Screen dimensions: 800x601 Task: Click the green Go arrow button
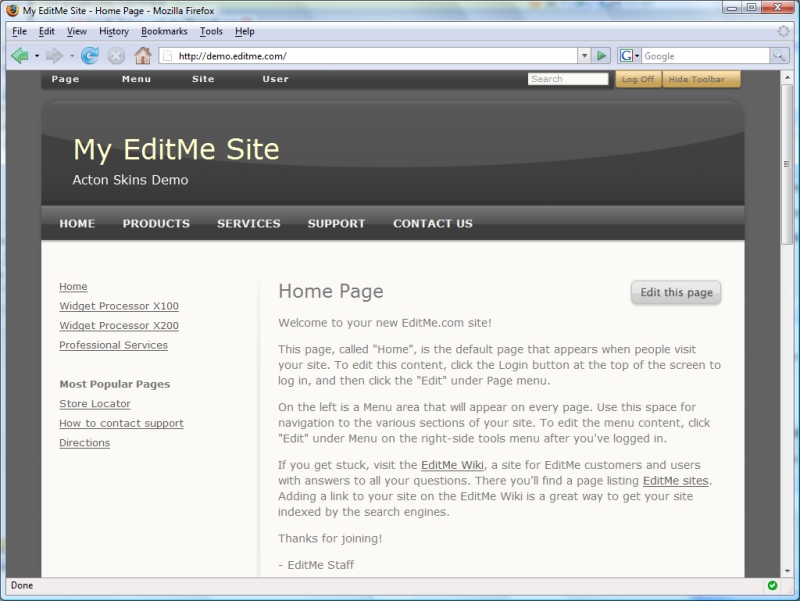tap(602, 56)
